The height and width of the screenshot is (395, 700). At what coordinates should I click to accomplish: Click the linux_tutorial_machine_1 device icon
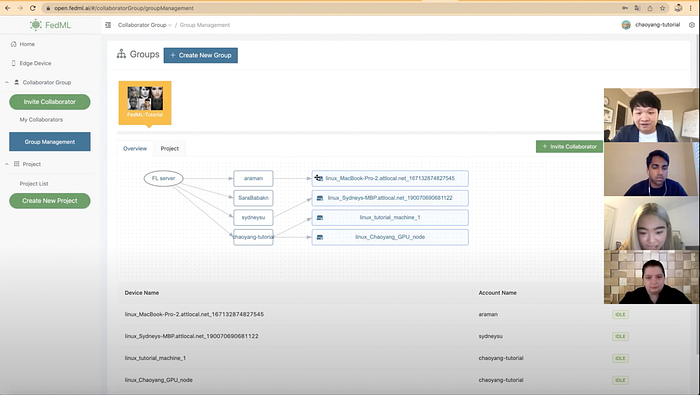(320, 218)
